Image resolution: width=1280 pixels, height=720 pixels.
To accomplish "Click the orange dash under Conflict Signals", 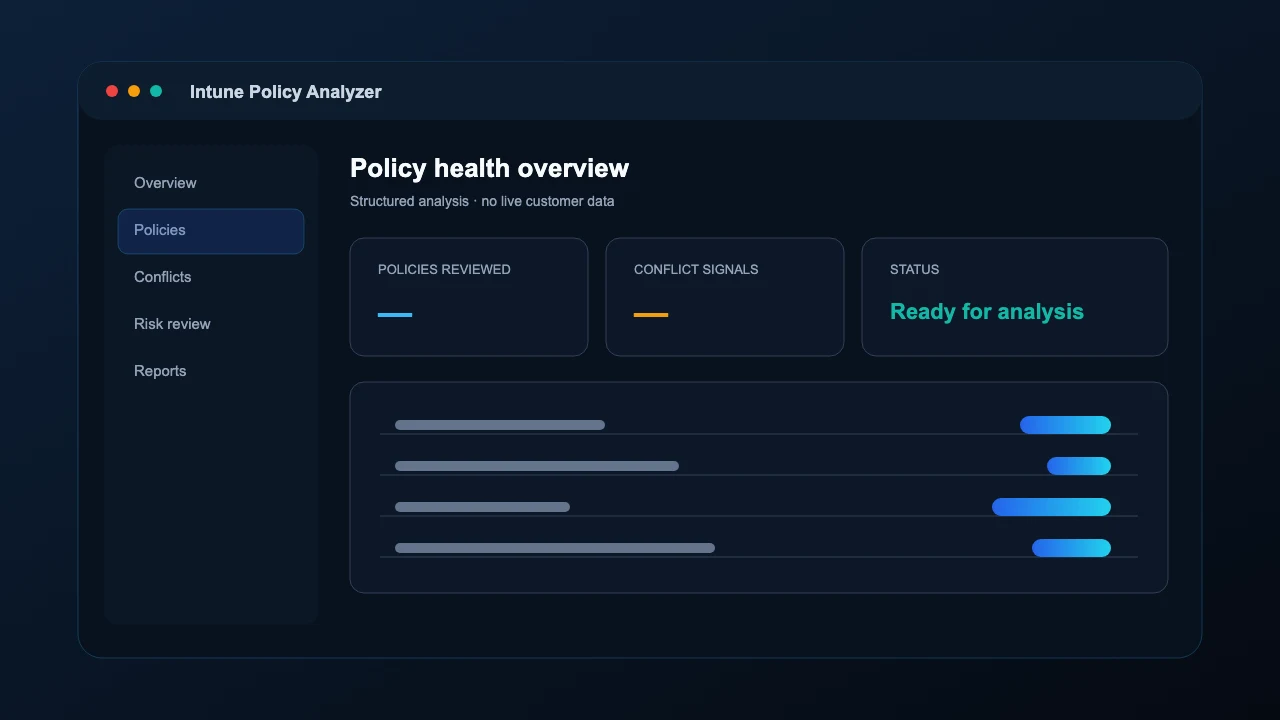I will tap(651, 315).
